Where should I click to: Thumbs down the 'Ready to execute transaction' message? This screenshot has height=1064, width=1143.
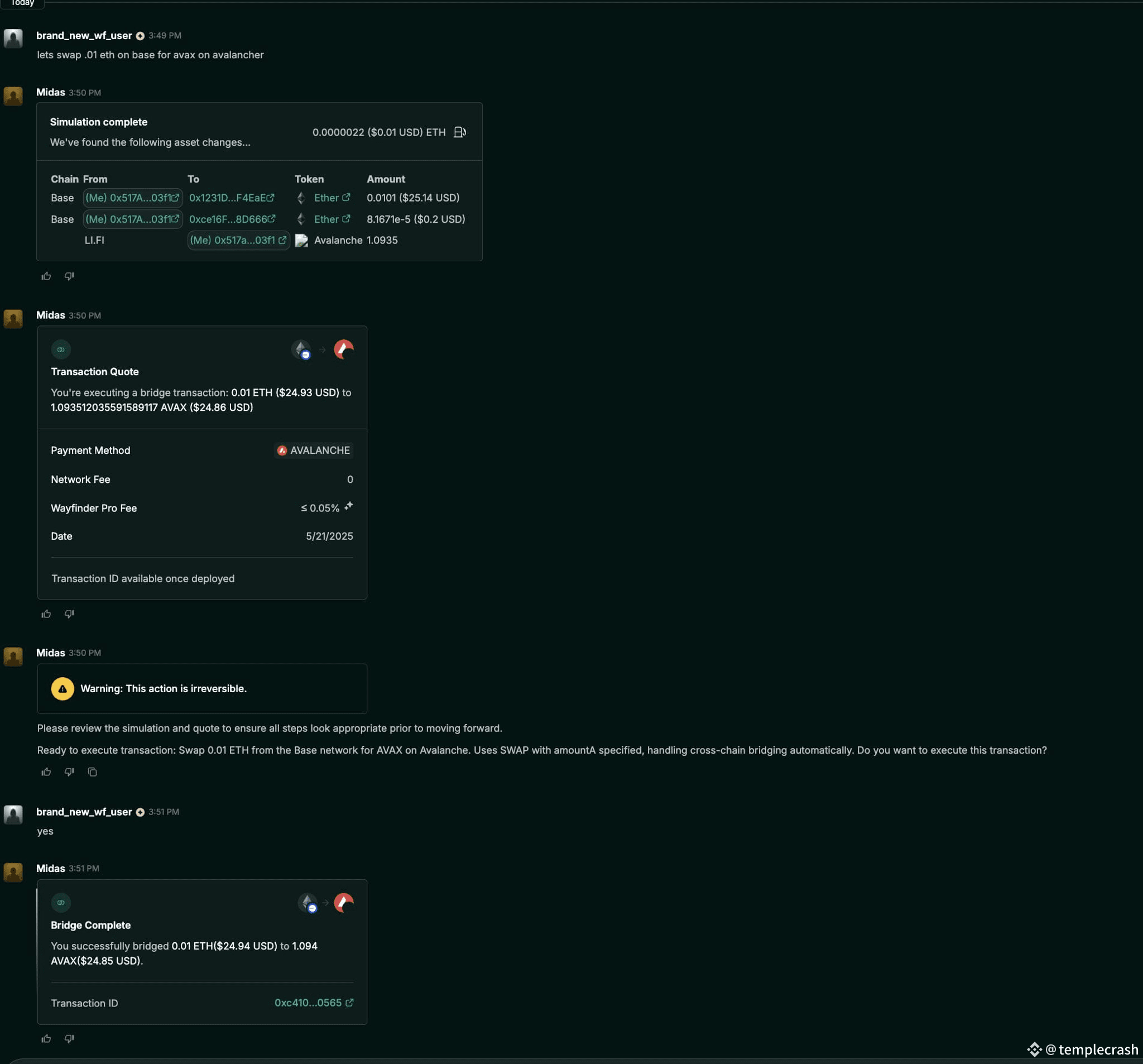tap(69, 772)
